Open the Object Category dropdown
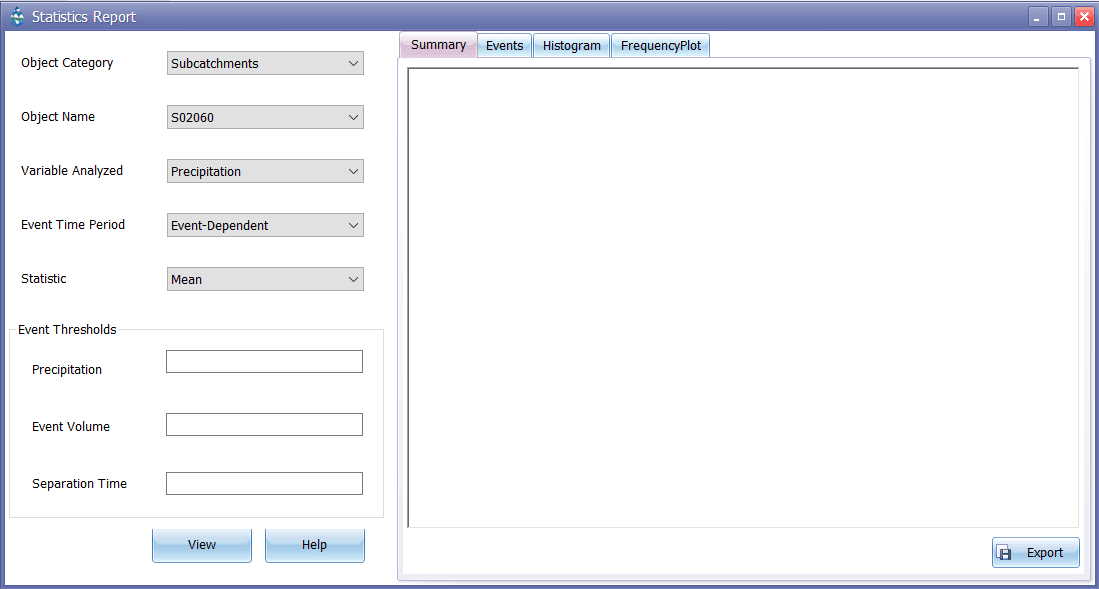1099x589 pixels. (x=265, y=63)
